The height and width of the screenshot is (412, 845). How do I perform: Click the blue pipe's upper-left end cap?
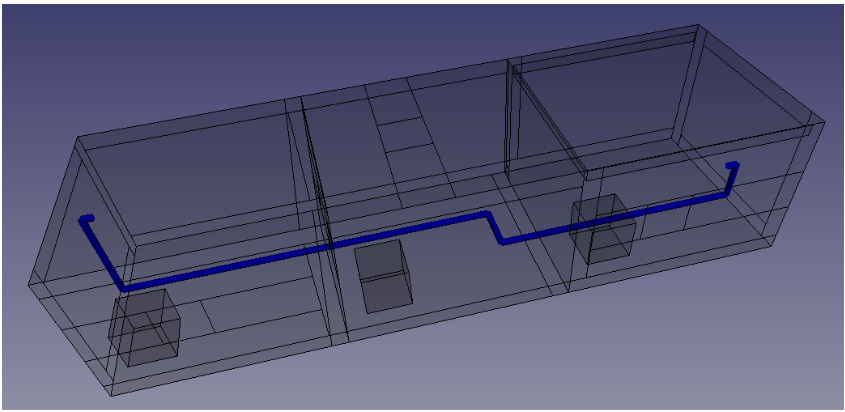[x=86, y=217]
